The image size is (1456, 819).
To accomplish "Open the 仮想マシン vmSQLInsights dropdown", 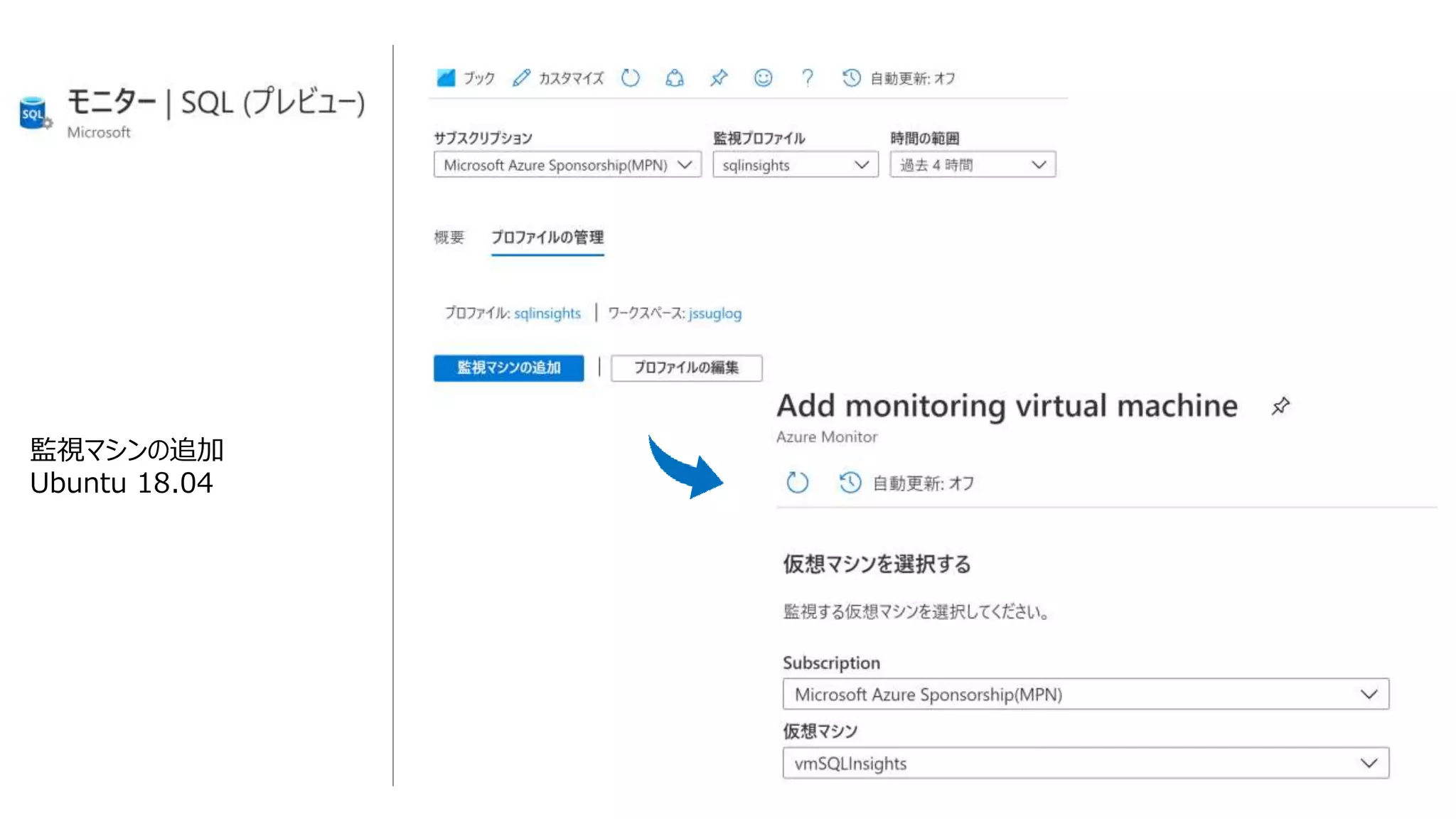I will [x=1086, y=763].
